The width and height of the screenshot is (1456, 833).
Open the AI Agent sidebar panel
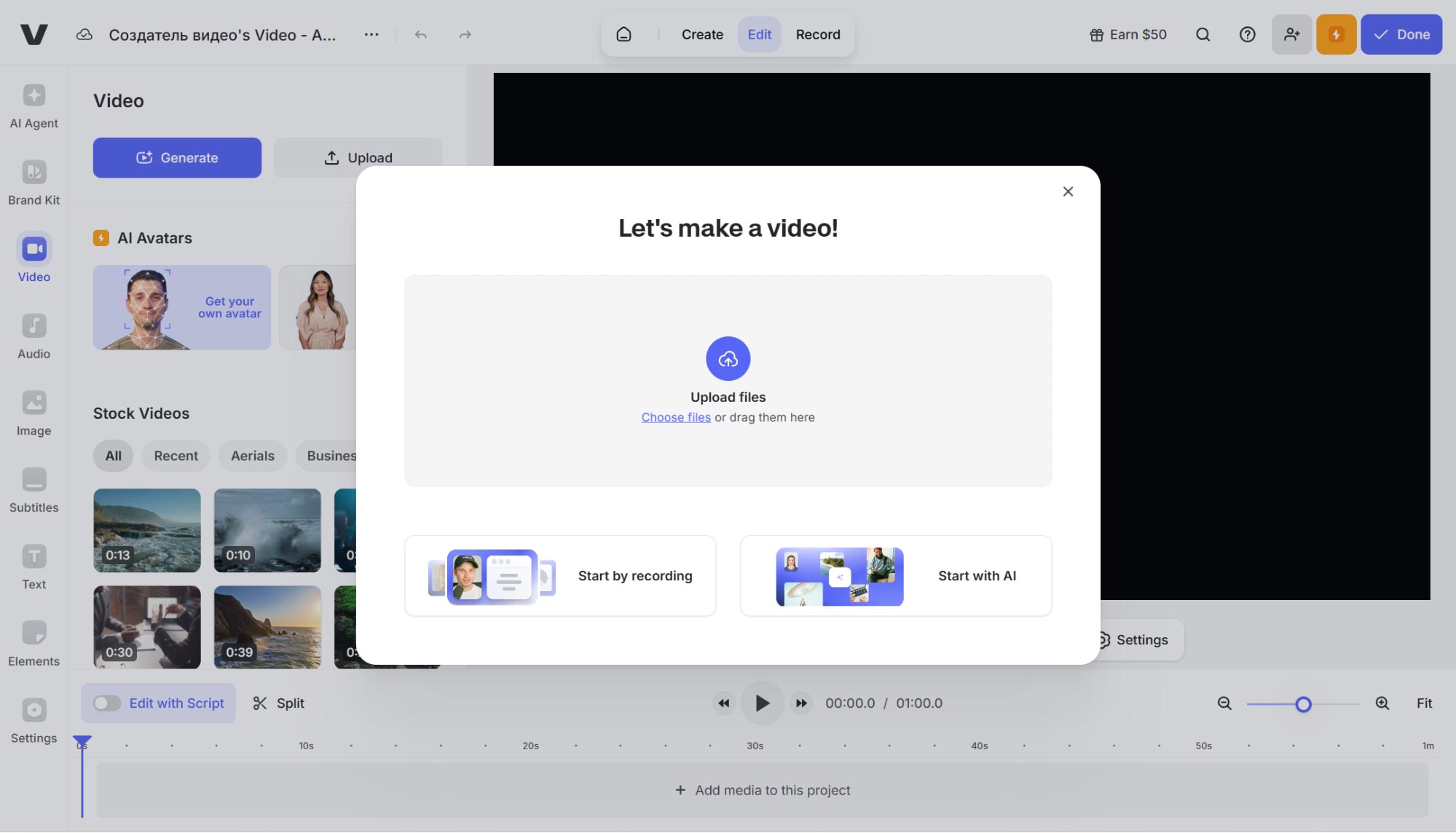click(x=34, y=106)
